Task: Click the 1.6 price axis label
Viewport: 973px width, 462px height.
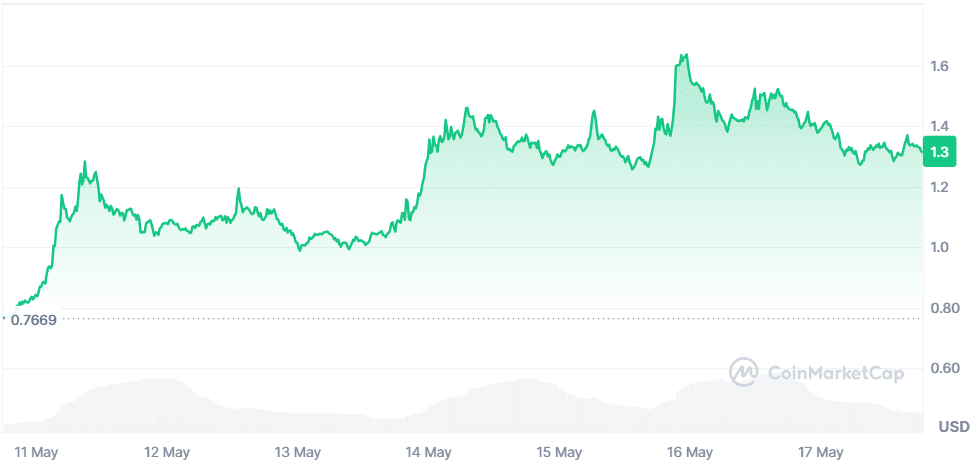Action: 938,67
